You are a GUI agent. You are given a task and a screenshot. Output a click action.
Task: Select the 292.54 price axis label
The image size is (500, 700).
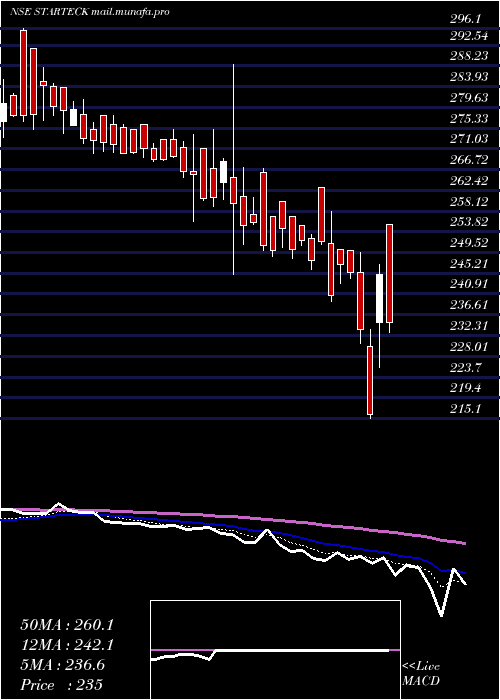[x=469, y=36]
